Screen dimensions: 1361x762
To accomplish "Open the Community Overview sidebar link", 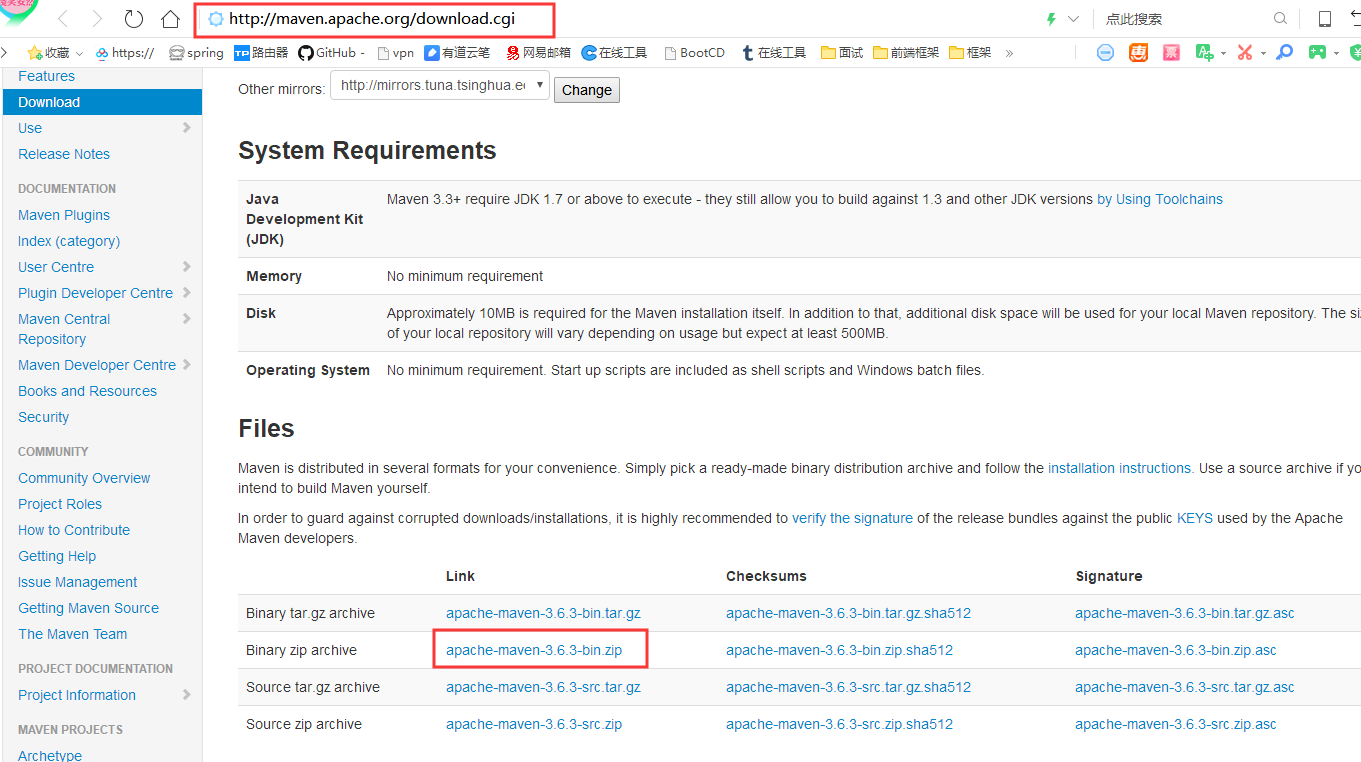I will (84, 478).
